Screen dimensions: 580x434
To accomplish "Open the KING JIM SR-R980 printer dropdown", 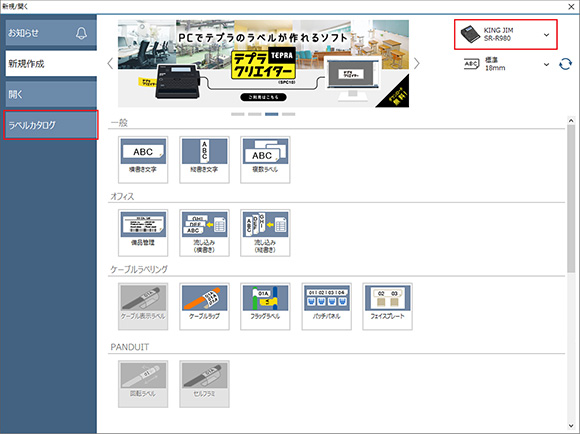I will click(x=506, y=34).
